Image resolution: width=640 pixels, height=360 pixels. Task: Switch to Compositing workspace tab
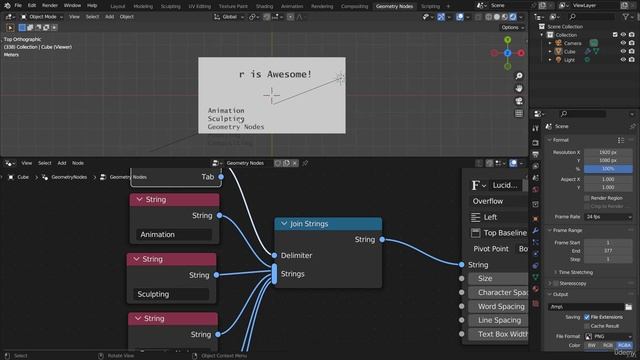[354, 6]
